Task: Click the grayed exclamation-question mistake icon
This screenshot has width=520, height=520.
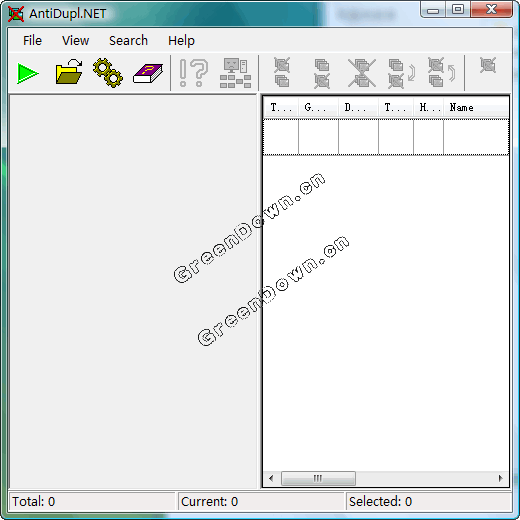Action: [193, 73]
